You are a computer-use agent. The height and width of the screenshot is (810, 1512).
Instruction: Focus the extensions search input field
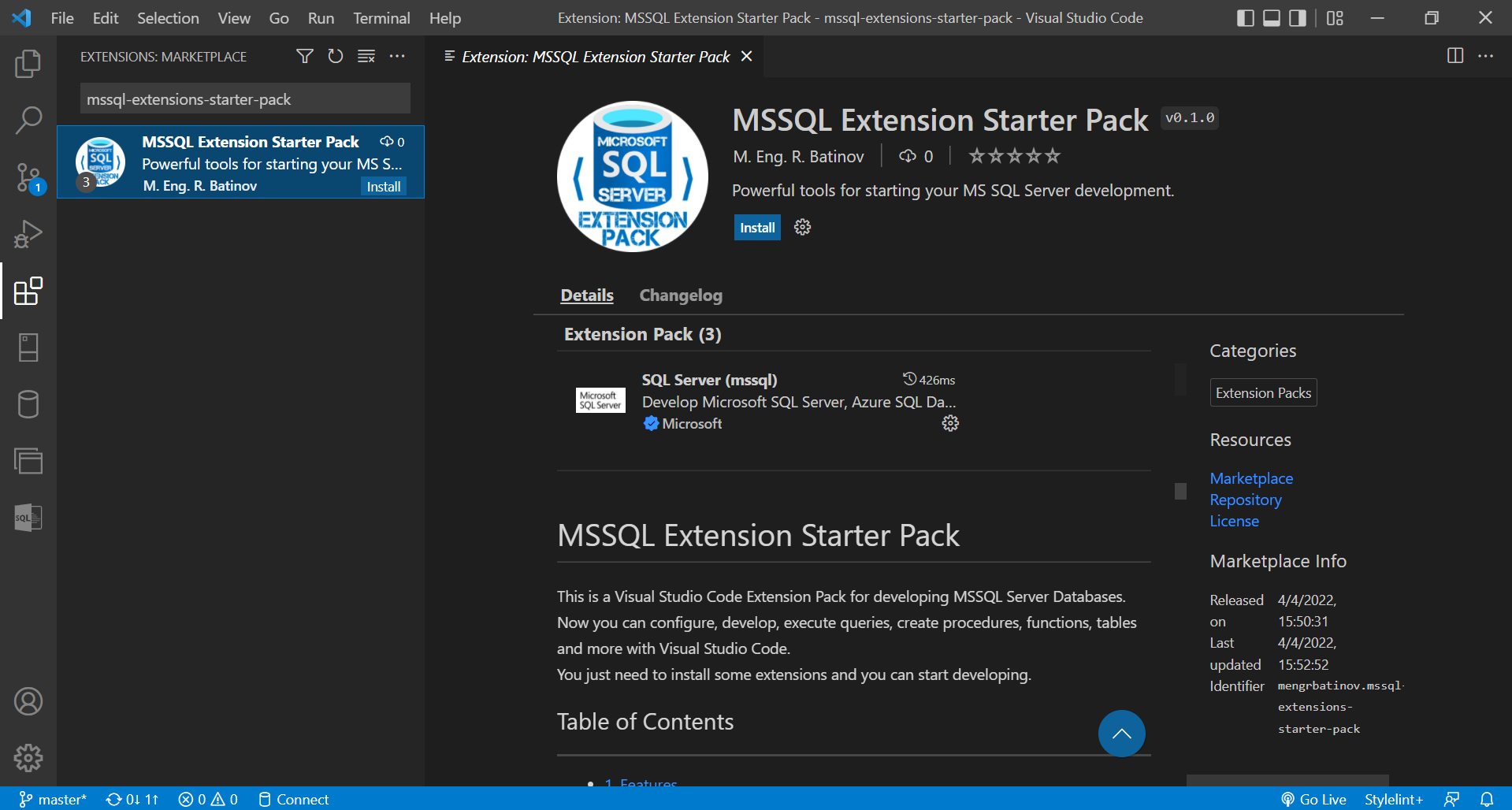(x=245, y=99)
